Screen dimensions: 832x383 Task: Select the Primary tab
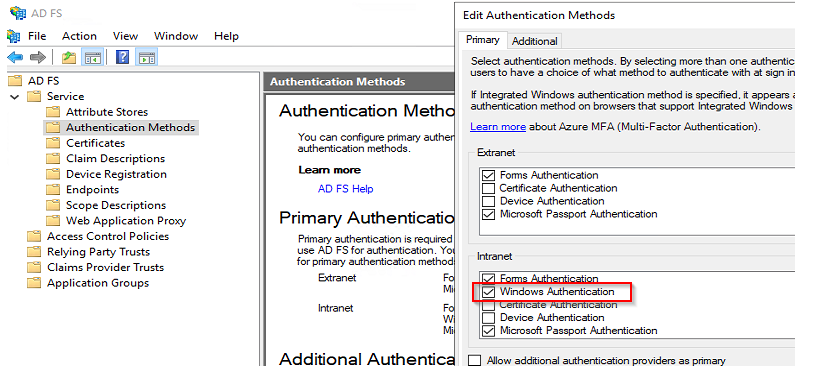pyautogui.click(x=482, y=40)
